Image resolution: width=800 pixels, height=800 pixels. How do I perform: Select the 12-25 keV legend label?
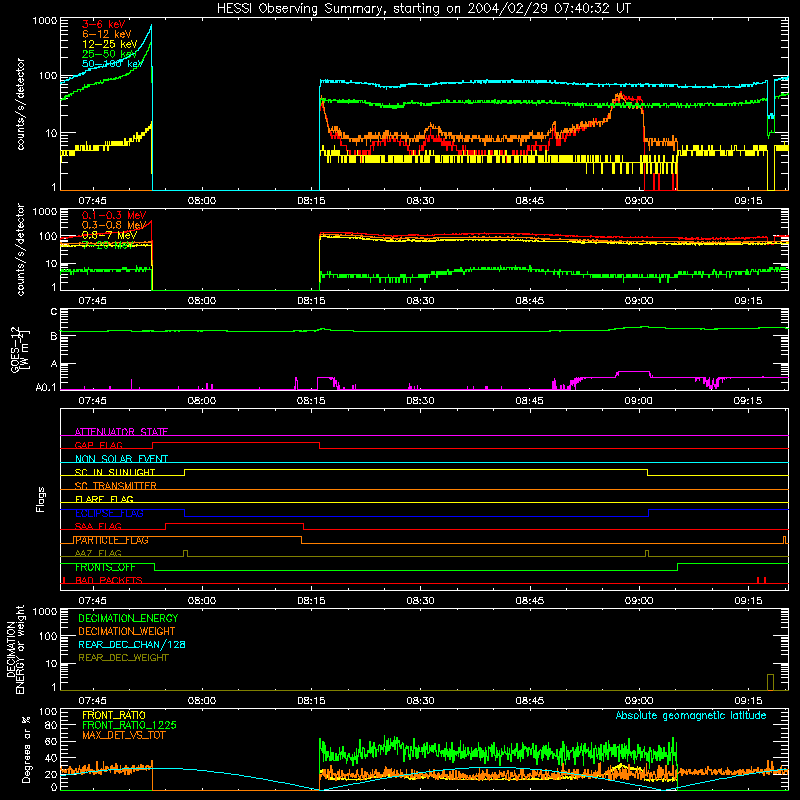pos(110,44)
